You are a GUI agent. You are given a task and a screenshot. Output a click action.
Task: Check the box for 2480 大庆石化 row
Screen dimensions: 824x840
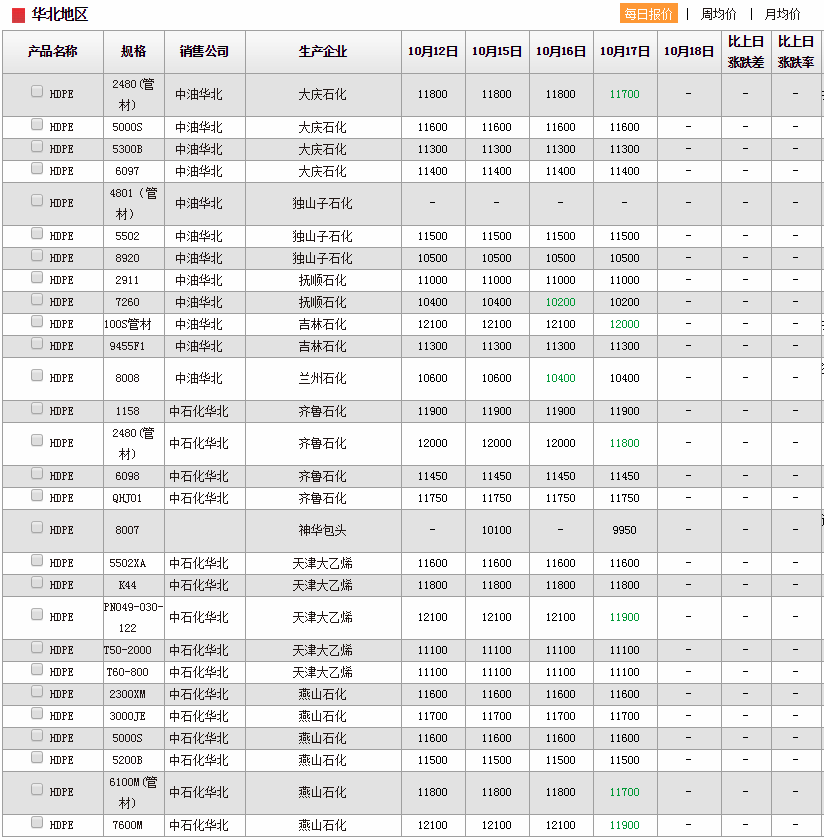tap(36, 91)
